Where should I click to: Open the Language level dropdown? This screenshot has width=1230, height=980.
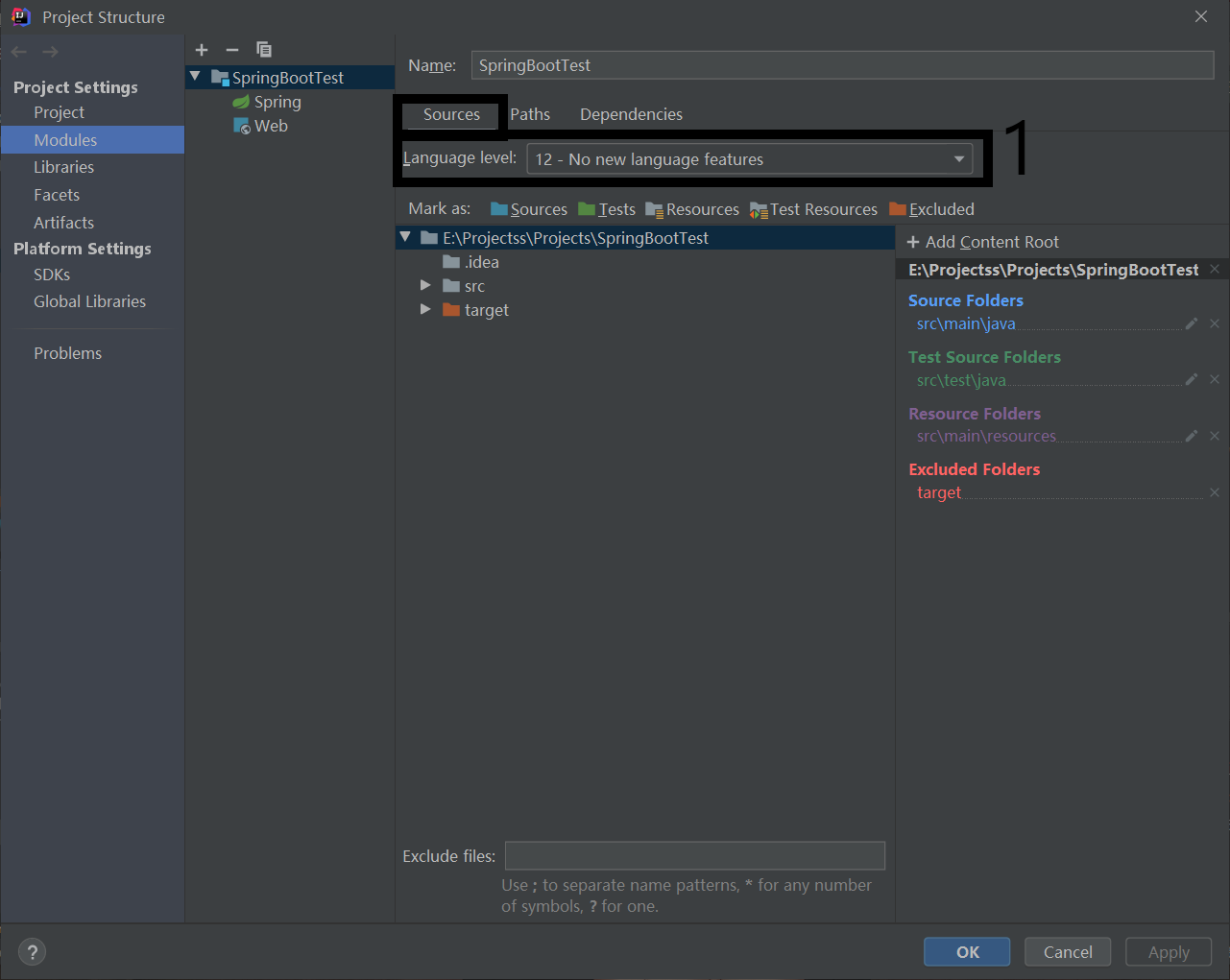(749, 158)
